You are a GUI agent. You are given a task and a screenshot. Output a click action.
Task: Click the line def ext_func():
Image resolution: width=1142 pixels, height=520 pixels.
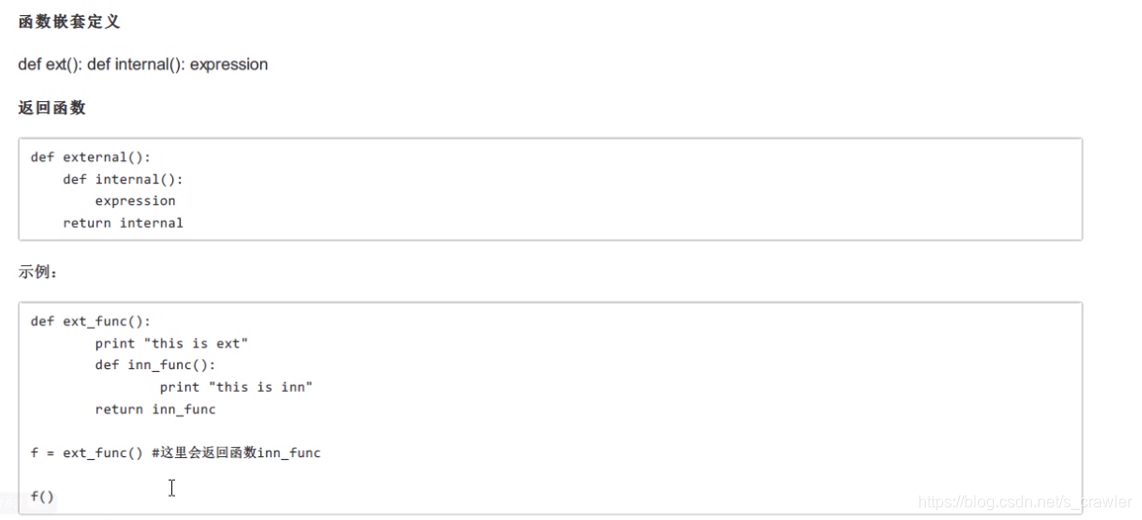(90, 321)
